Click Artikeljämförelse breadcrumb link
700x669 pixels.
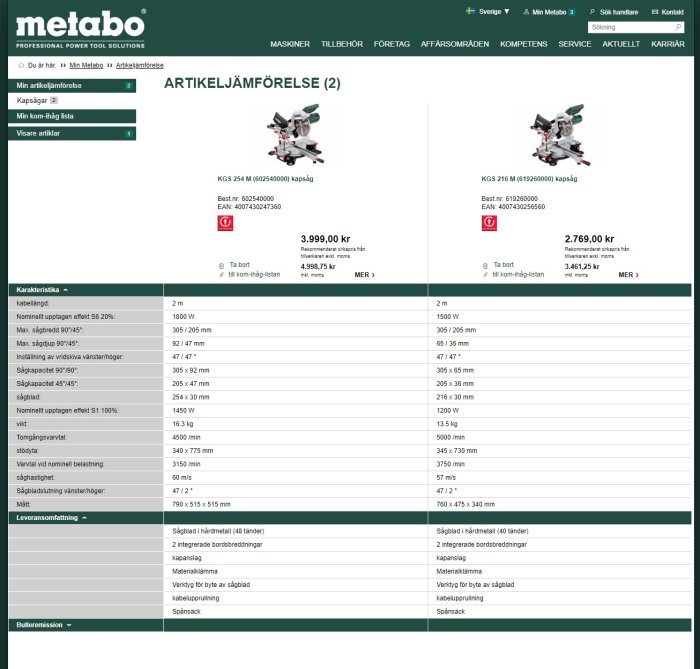tap(140, 66)
